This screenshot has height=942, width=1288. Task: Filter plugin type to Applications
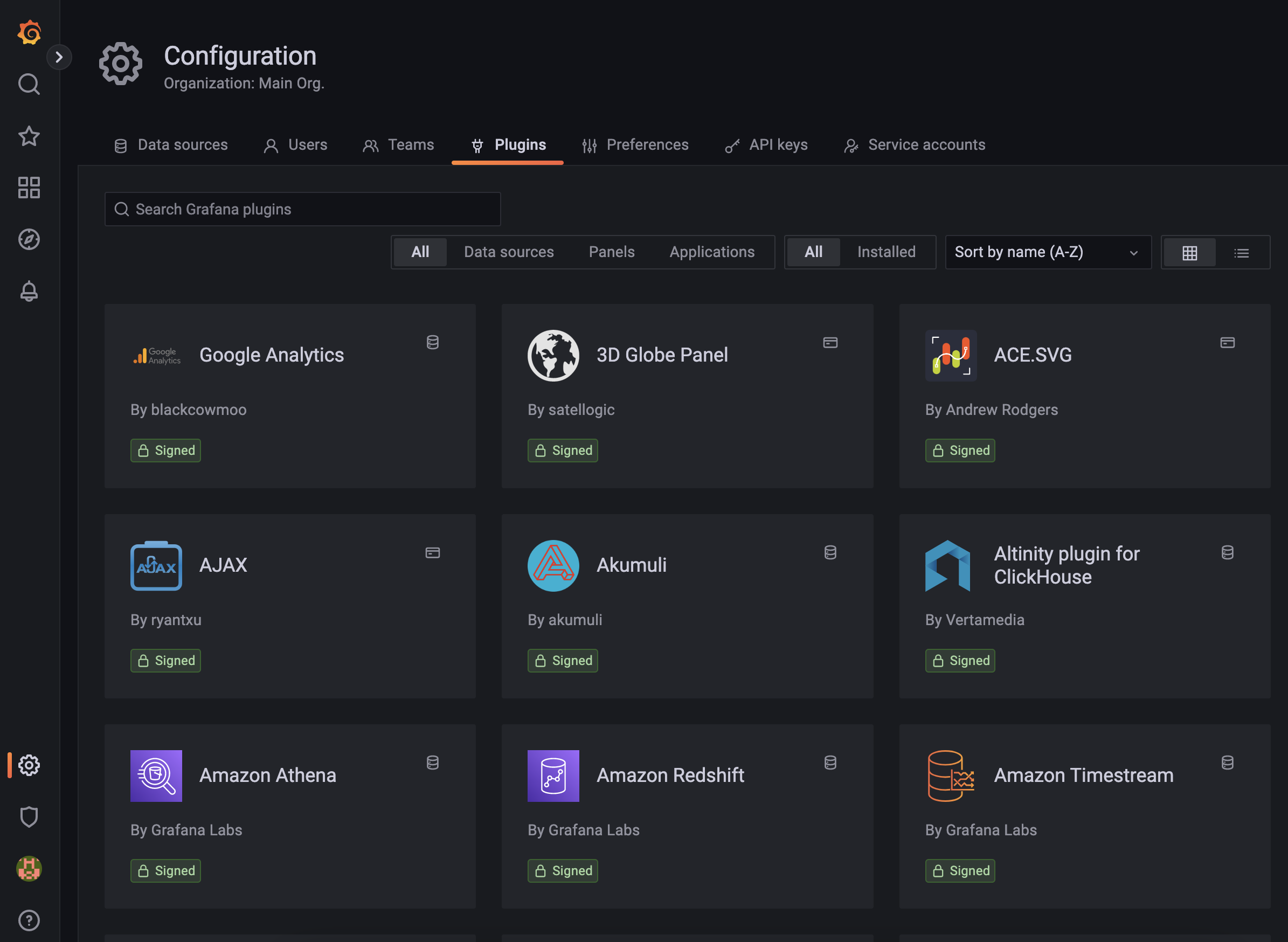click(711, 252)
